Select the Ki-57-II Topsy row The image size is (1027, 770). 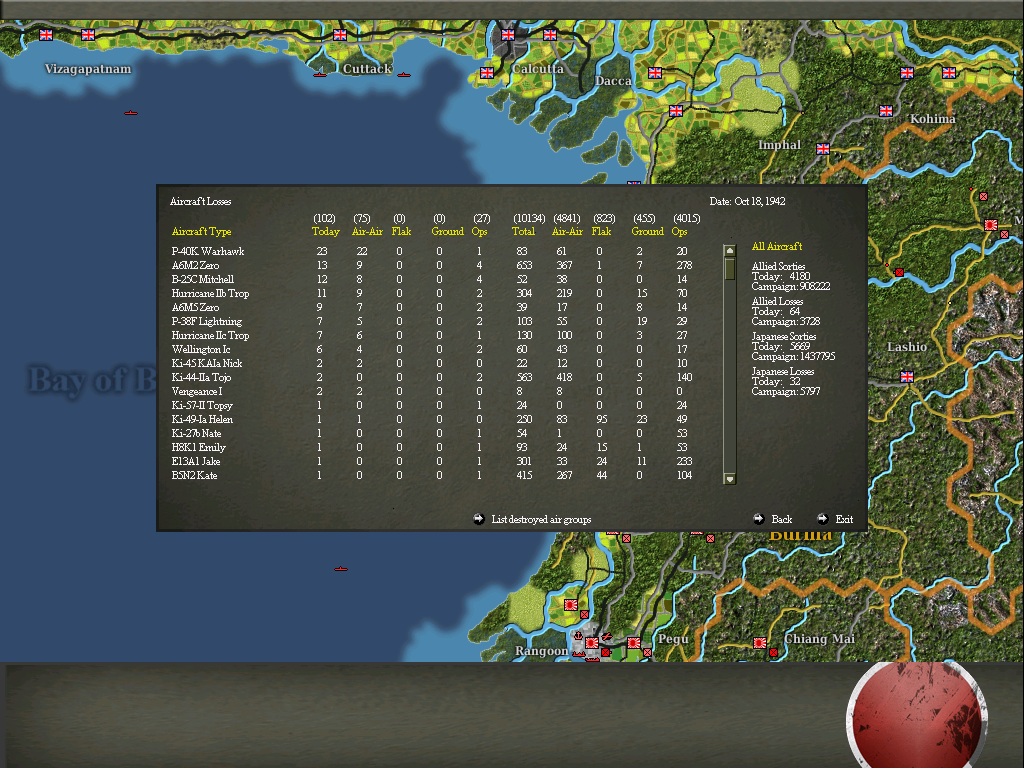[432, 405]
